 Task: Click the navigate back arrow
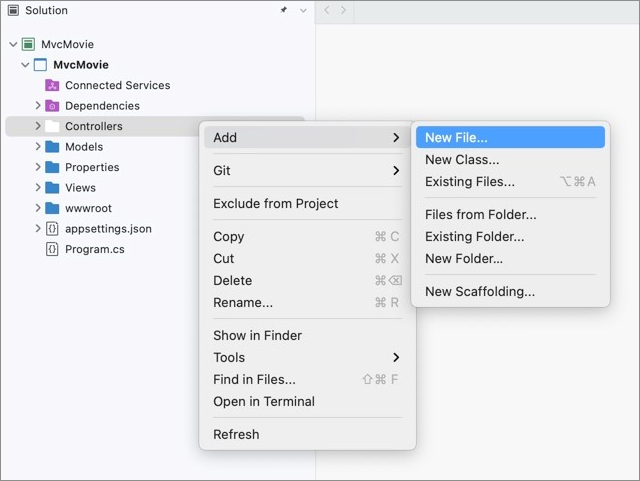point(327,10)
